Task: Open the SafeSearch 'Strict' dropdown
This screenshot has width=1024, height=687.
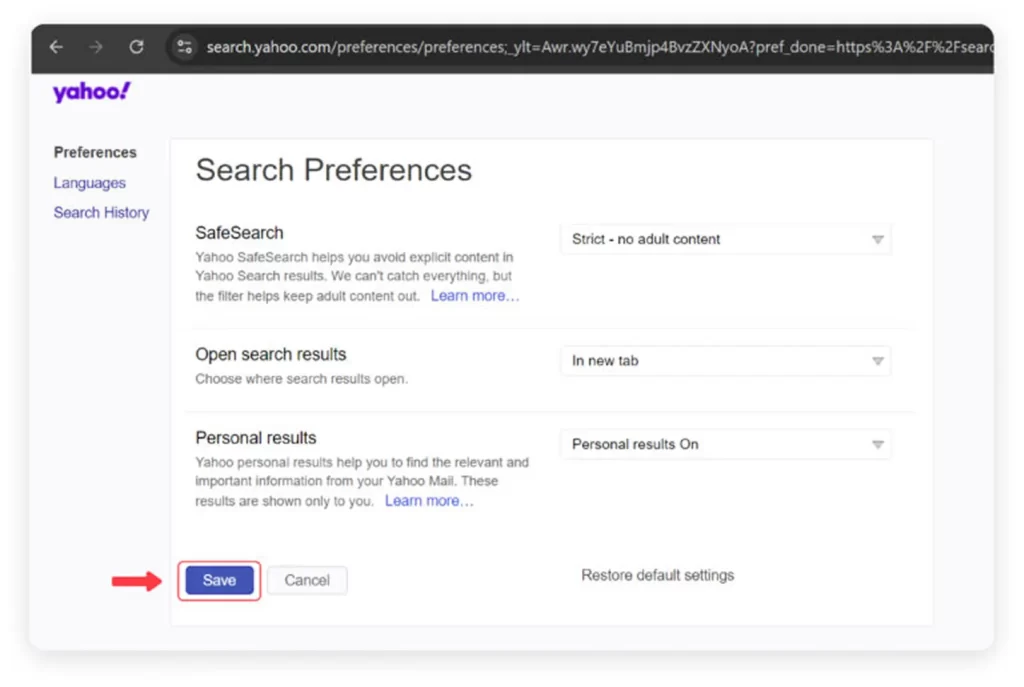Action: tap(725, 240)
